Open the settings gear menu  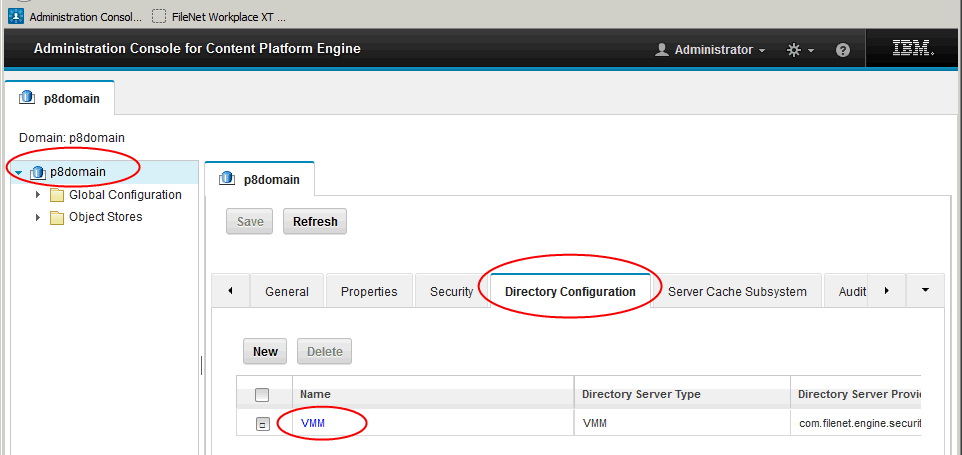[x=794, y=50]
